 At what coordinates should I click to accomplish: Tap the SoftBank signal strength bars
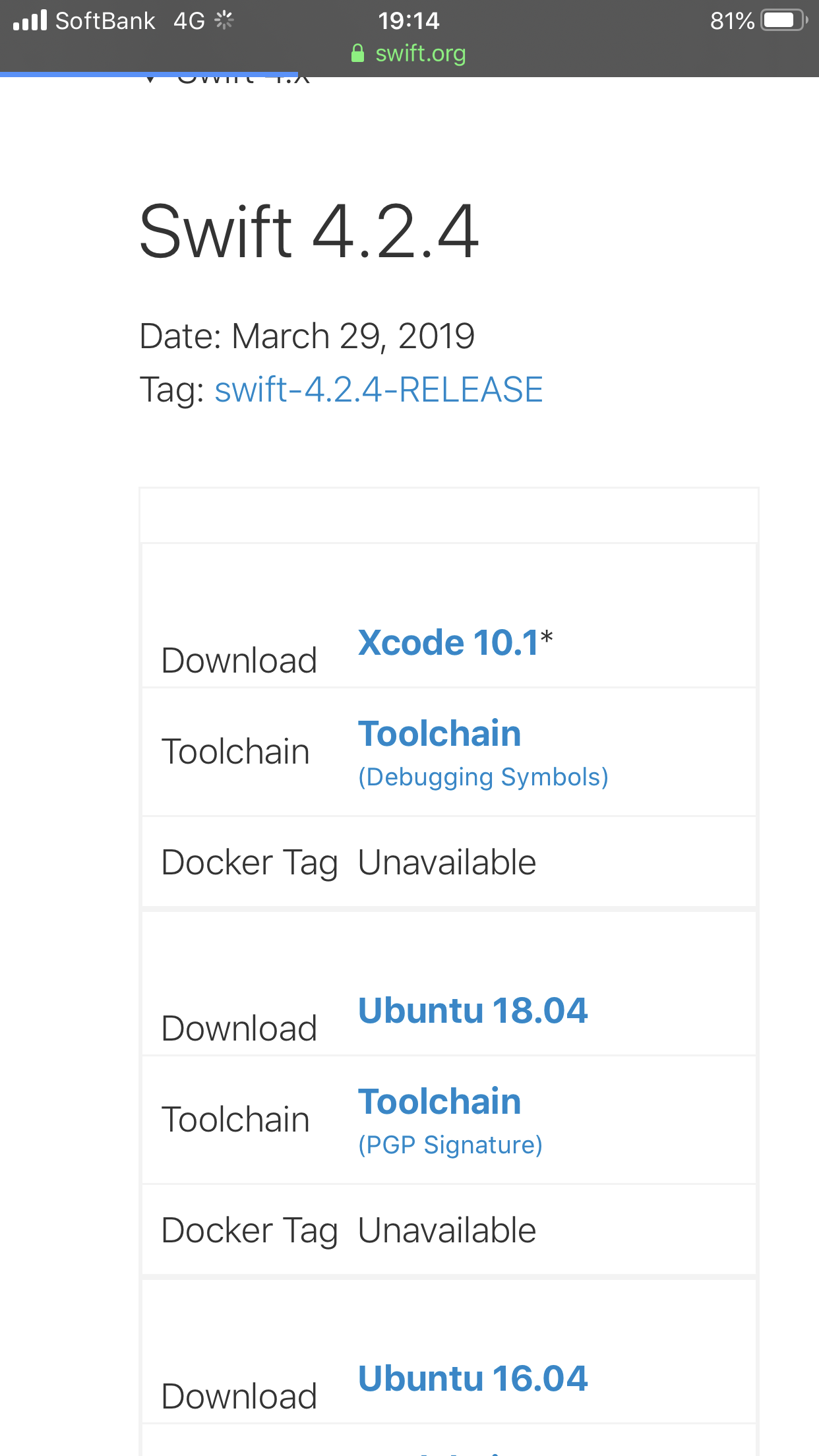[29, 20]
